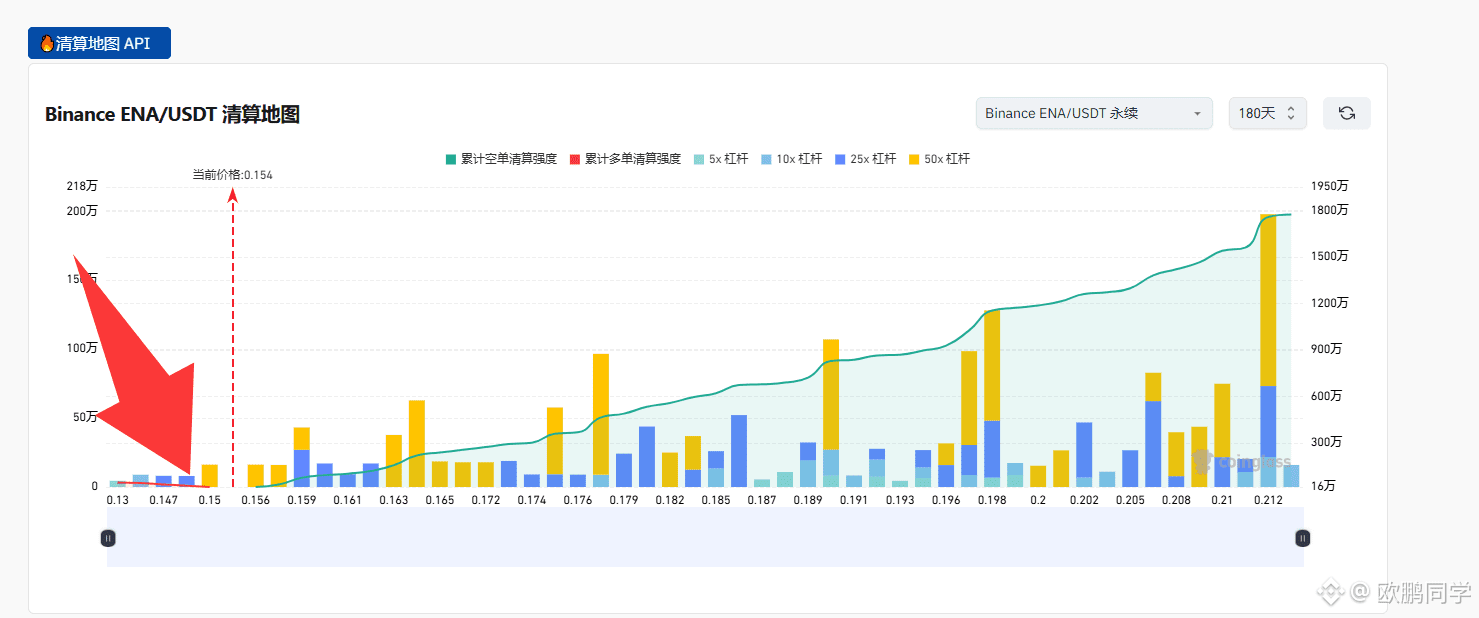Click the 当前价格:0.154 price marker label

[x=231, y=174]
